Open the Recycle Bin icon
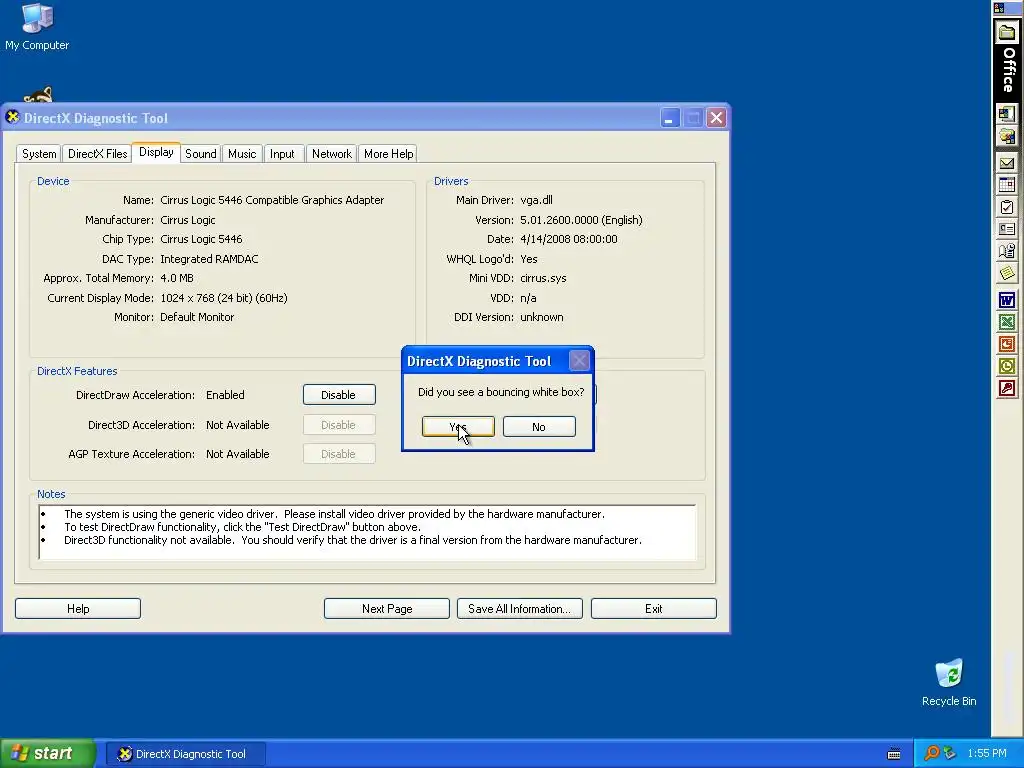The width and height of the screenshot is (1024, 768). [x=949, y=682]
